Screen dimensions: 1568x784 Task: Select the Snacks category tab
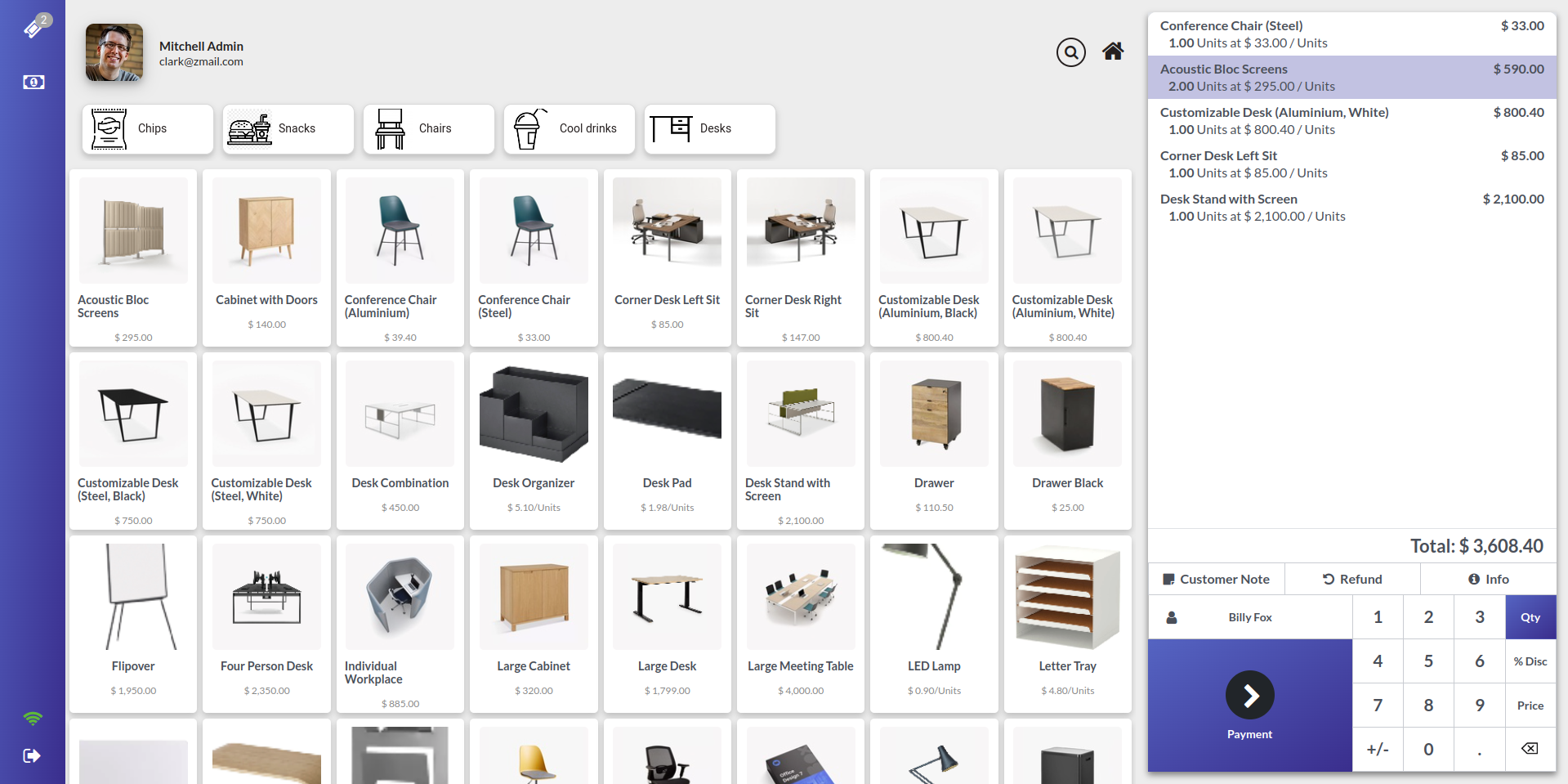(288, 129)
